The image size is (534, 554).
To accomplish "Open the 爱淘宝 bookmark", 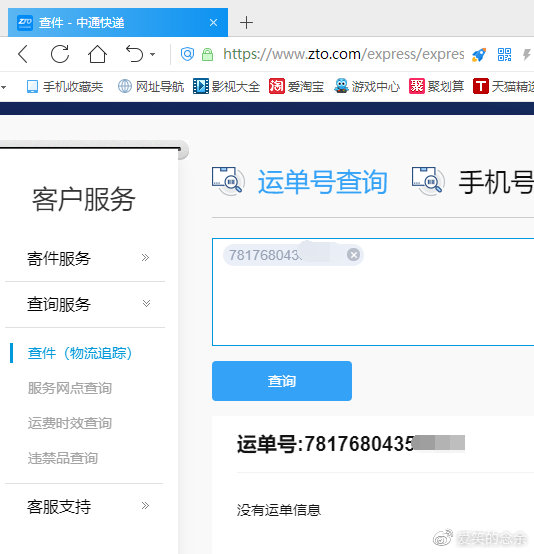I will point(297,87).
